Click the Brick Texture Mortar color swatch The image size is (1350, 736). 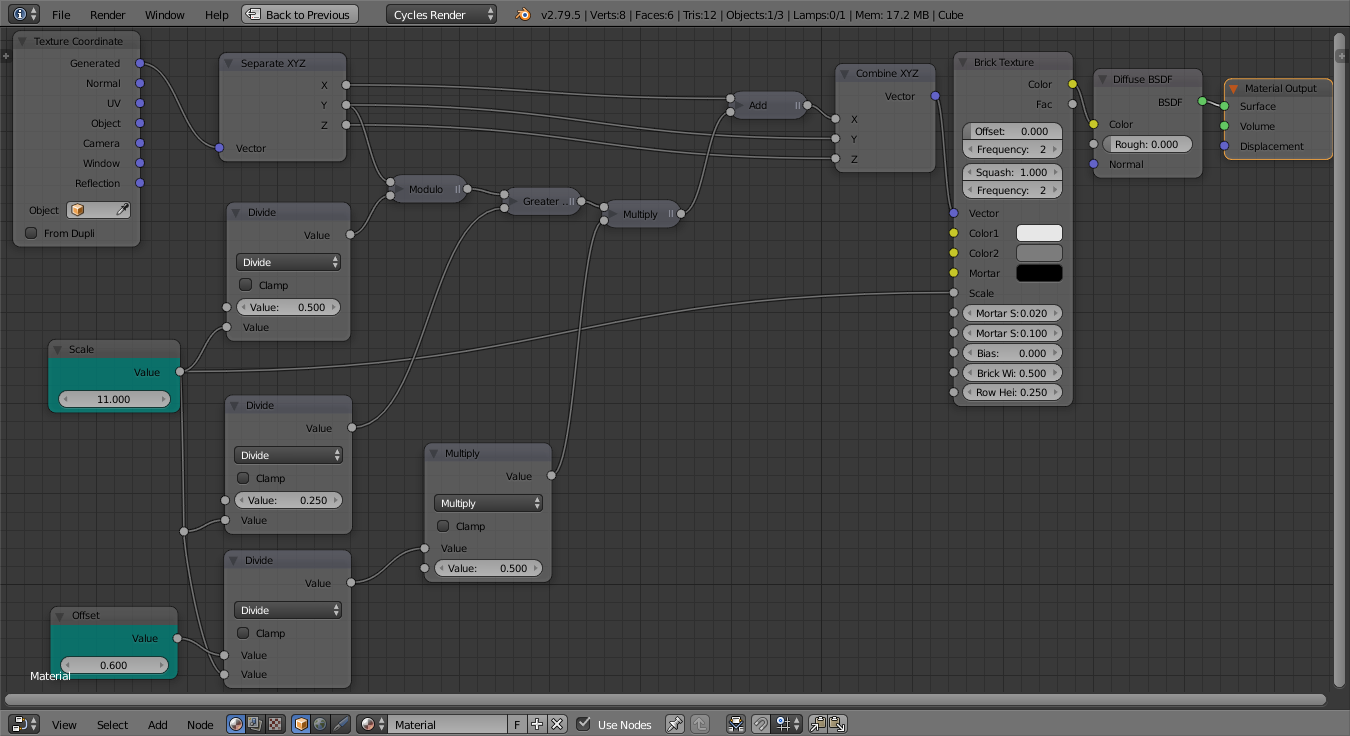(1039, 273)
